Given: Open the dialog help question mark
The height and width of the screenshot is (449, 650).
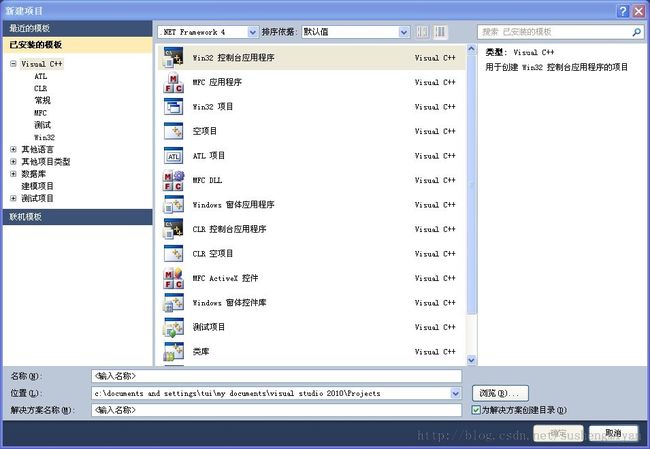Looking at the screenshot, I should click(x=622, y=11).
